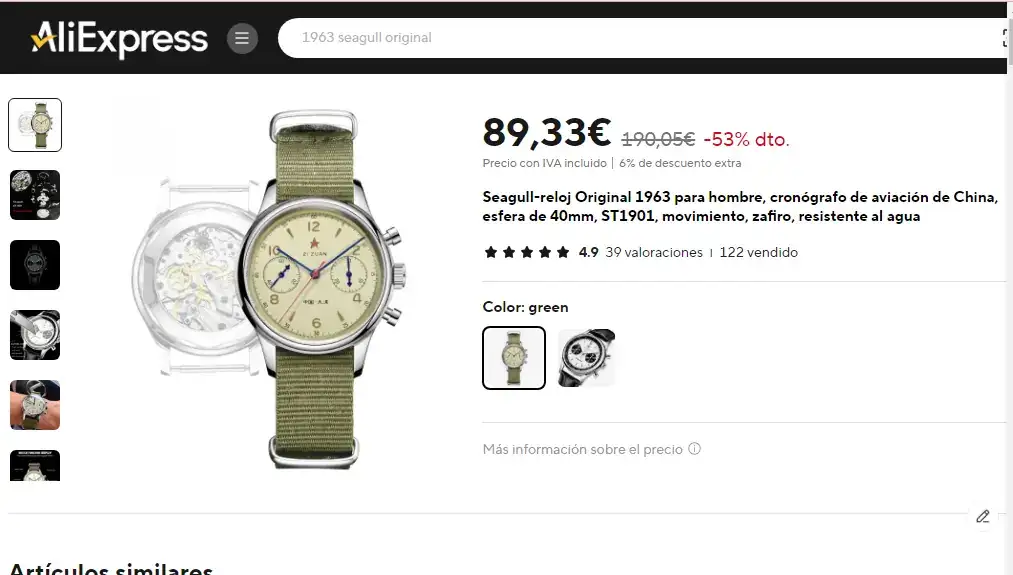Select the green strap color swatch
The width and height of the screenshot is (1013, 575).
tap(514, 358)
